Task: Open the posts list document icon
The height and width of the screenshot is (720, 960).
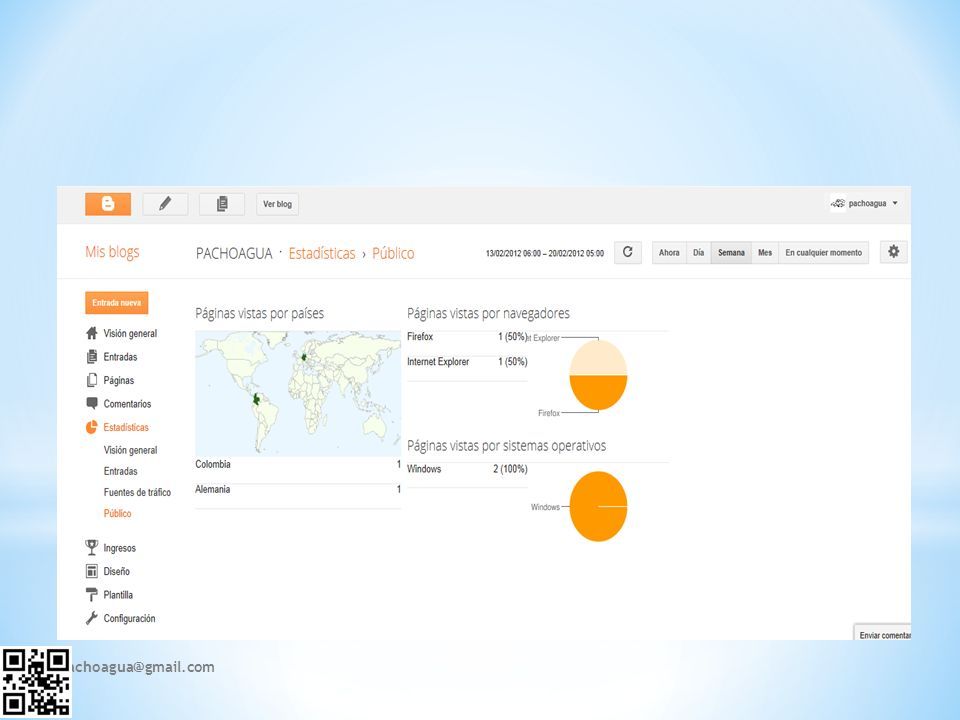Action: (x=222, y=204)
